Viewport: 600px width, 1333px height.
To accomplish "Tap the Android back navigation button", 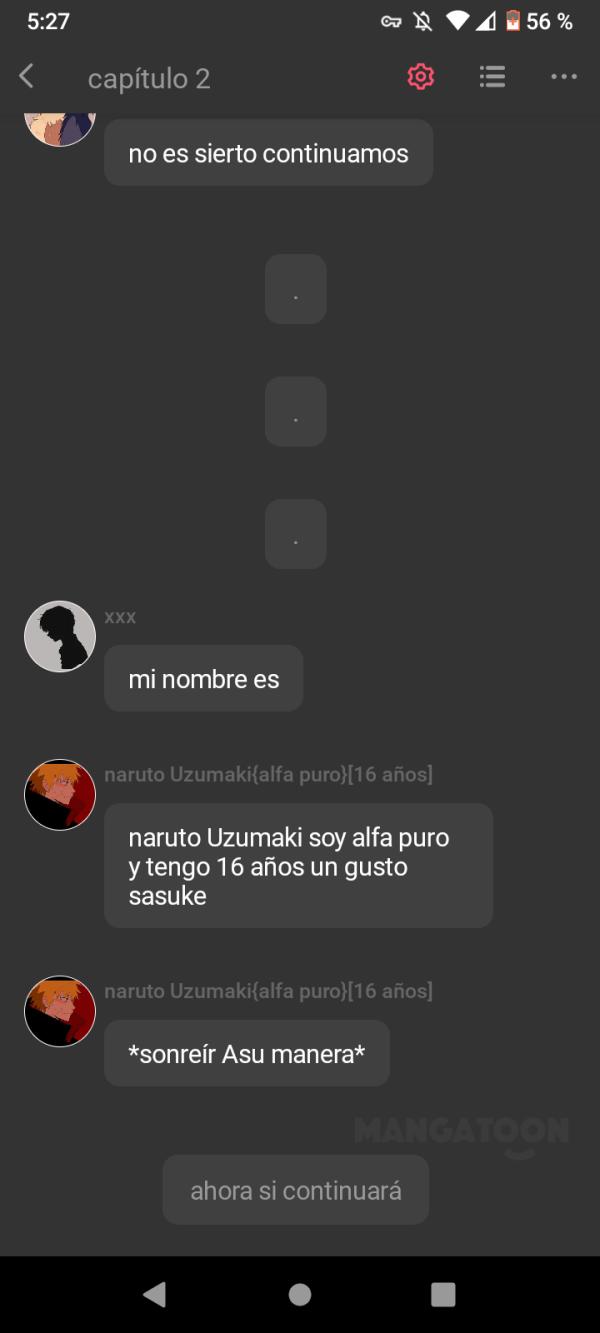I will pyautogui.click(x=154, y=1295).
